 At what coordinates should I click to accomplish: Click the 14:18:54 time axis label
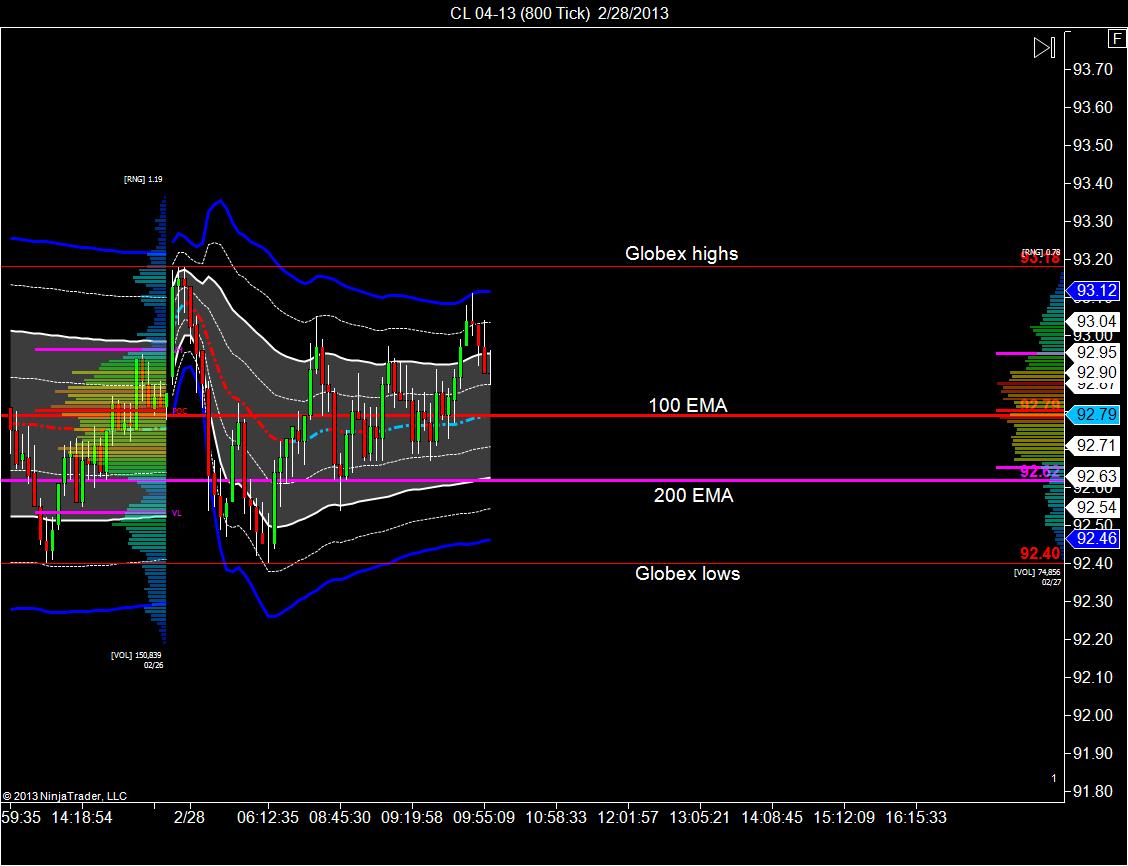82,818
